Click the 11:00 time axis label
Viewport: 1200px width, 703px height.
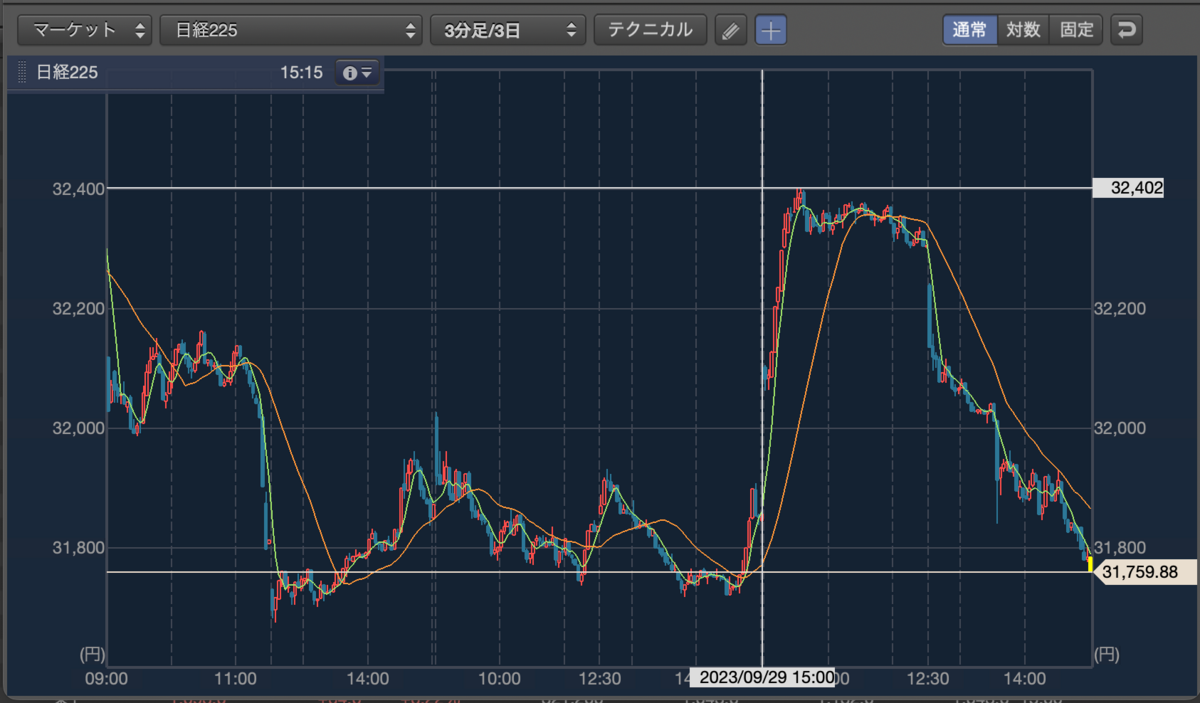tap(237, 678)
